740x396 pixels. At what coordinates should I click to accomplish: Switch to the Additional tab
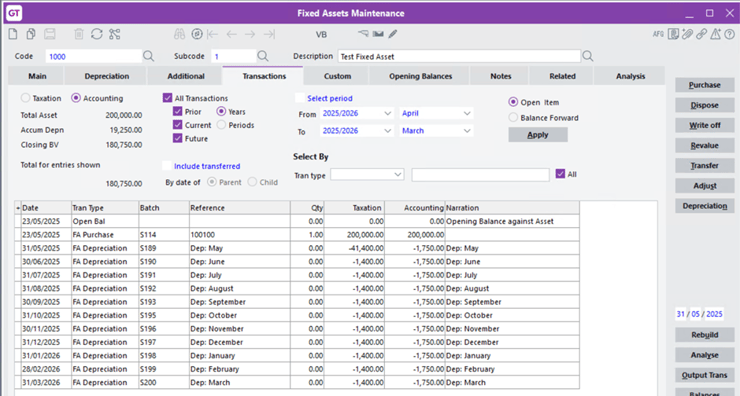pos(186,76)
